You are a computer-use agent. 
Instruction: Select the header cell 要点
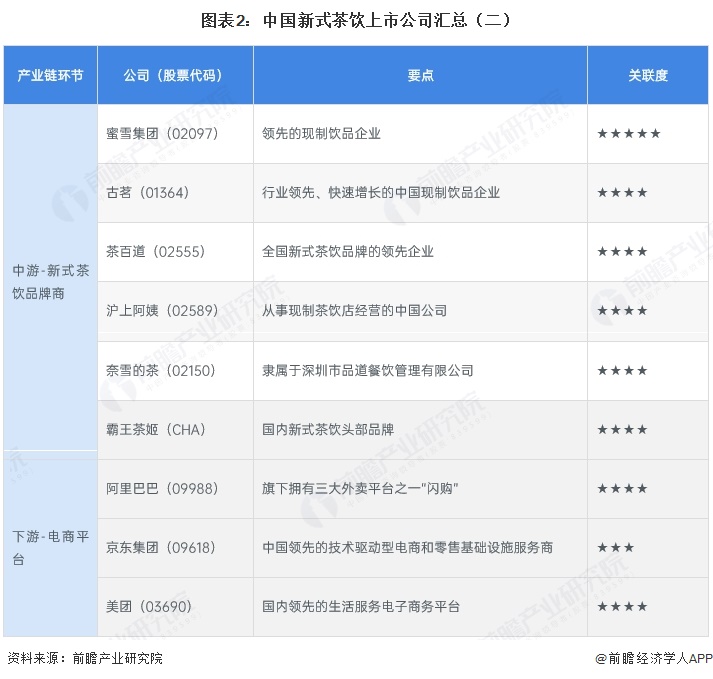click(420, 75)
